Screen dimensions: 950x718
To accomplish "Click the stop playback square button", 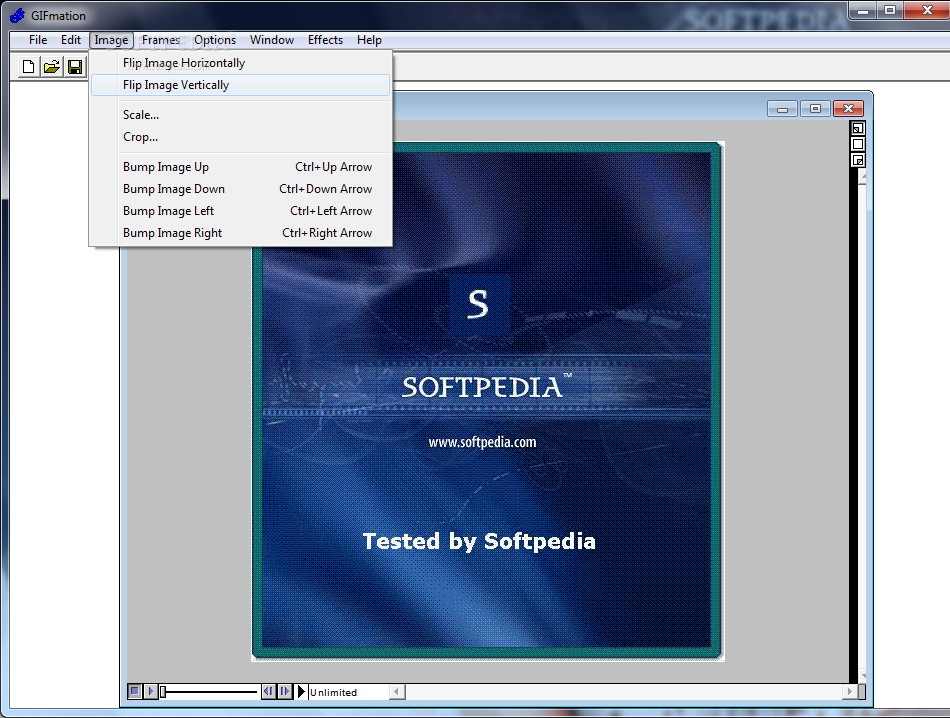I will 135,691.
